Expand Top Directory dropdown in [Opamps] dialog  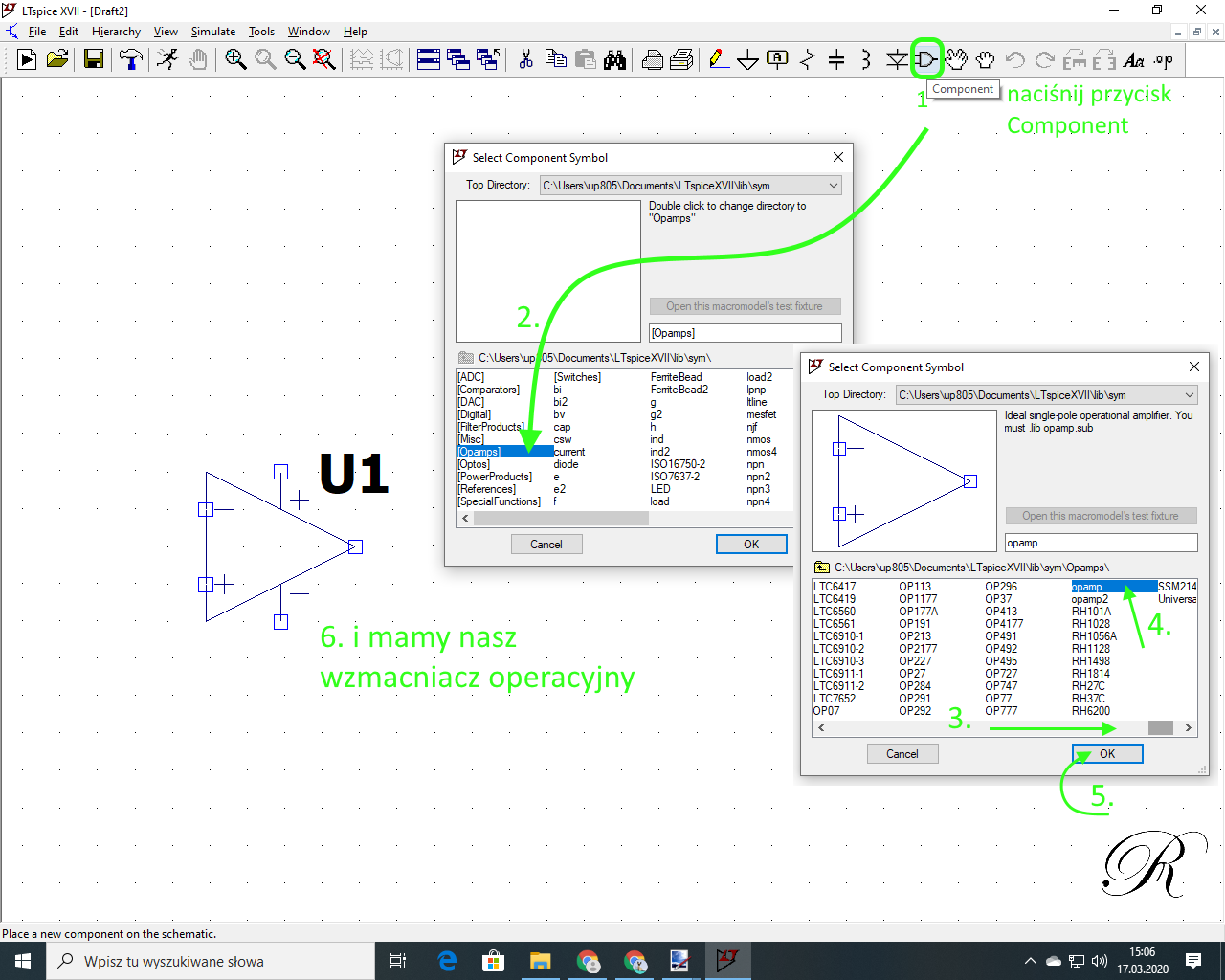(833, 185)
